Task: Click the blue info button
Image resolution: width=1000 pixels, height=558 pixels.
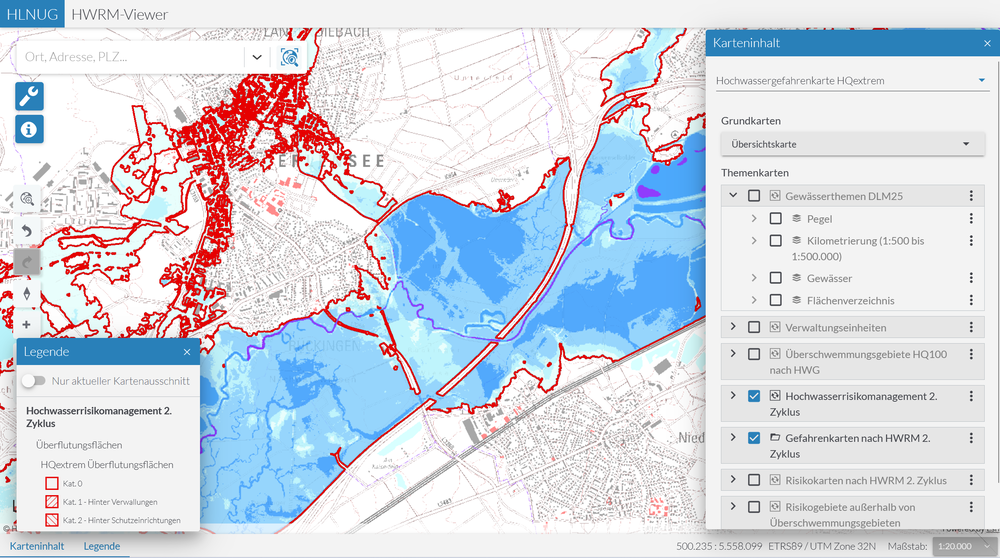Action: pyautogui.click(x=29, y=129)
